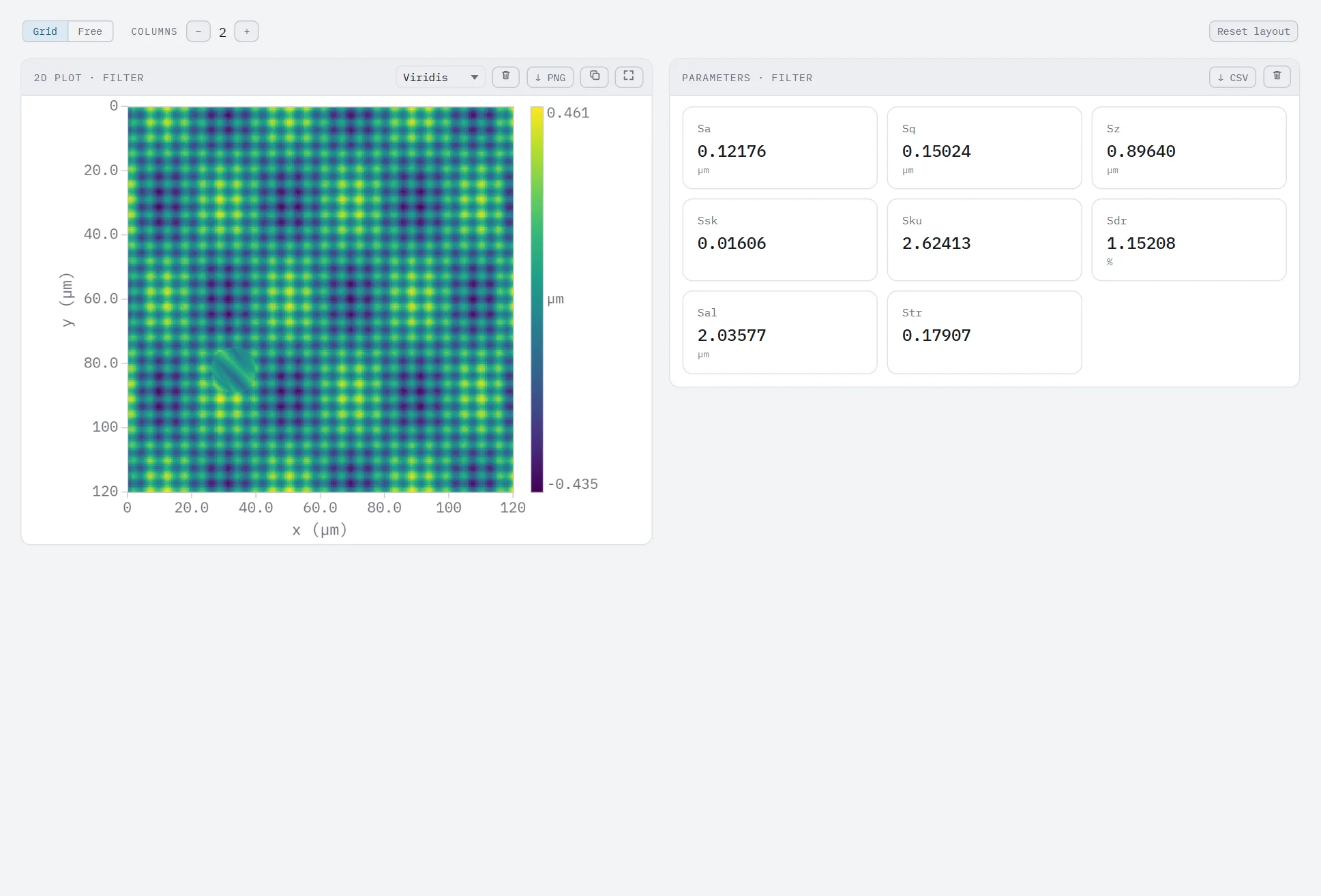Viewport: 1321px width, 896px height.
Task: Click the colorbar maximum label 0.461
Action: pyautogui.click(x=567, y=113)
